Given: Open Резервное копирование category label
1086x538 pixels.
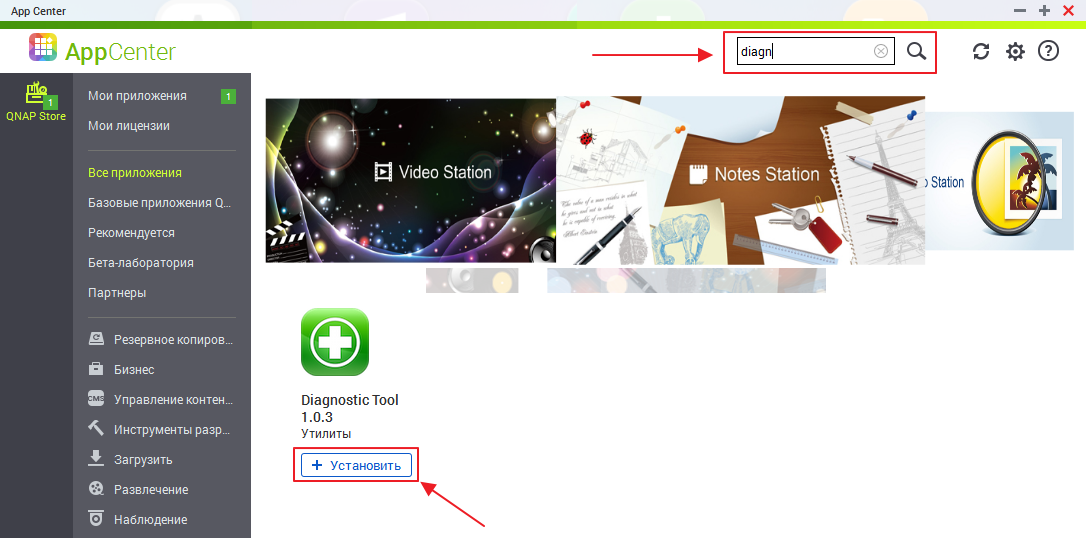Looking at the screenshot, I should click(173, 340).
